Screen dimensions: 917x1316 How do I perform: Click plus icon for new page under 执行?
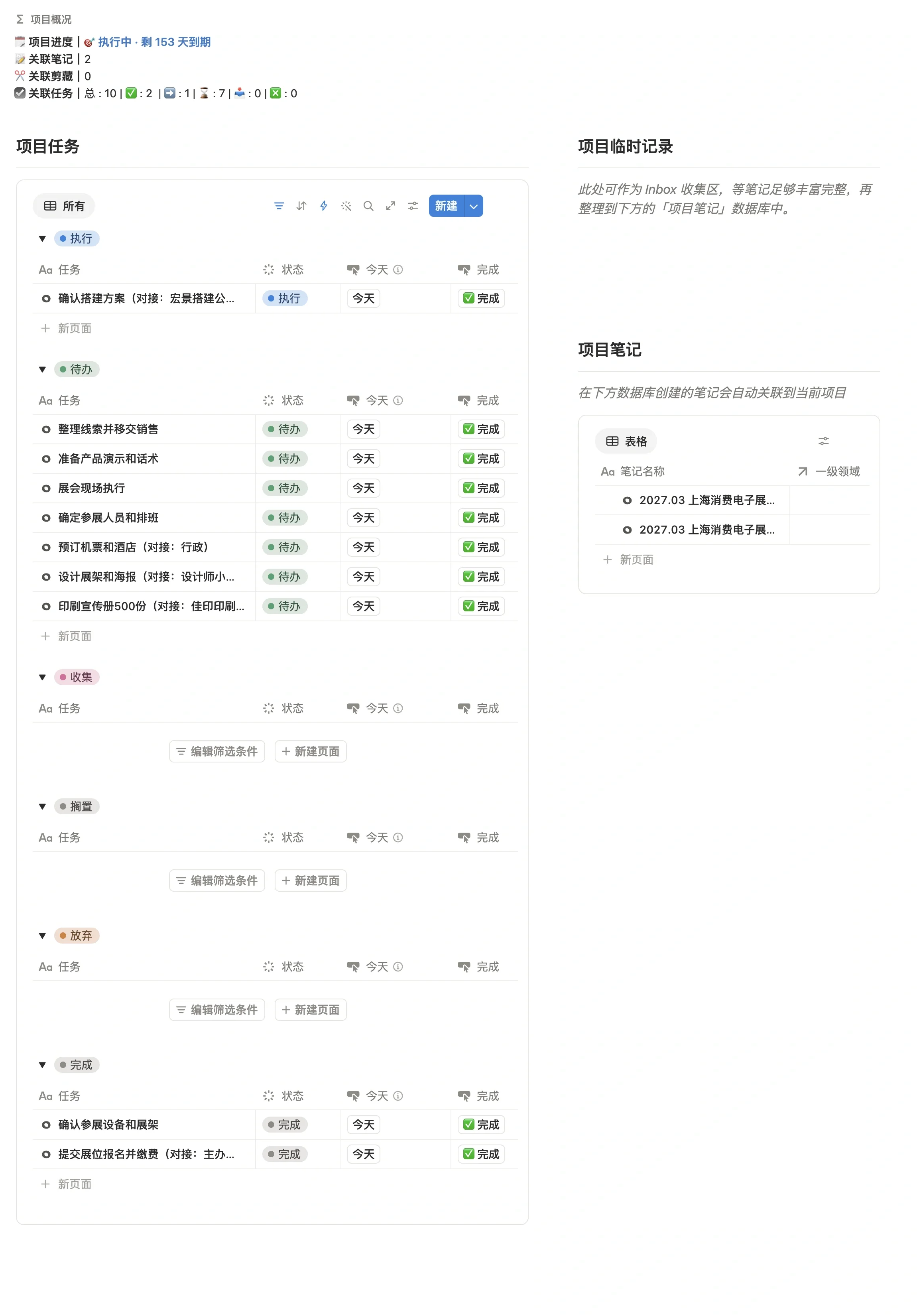click(x=45, y=329)
